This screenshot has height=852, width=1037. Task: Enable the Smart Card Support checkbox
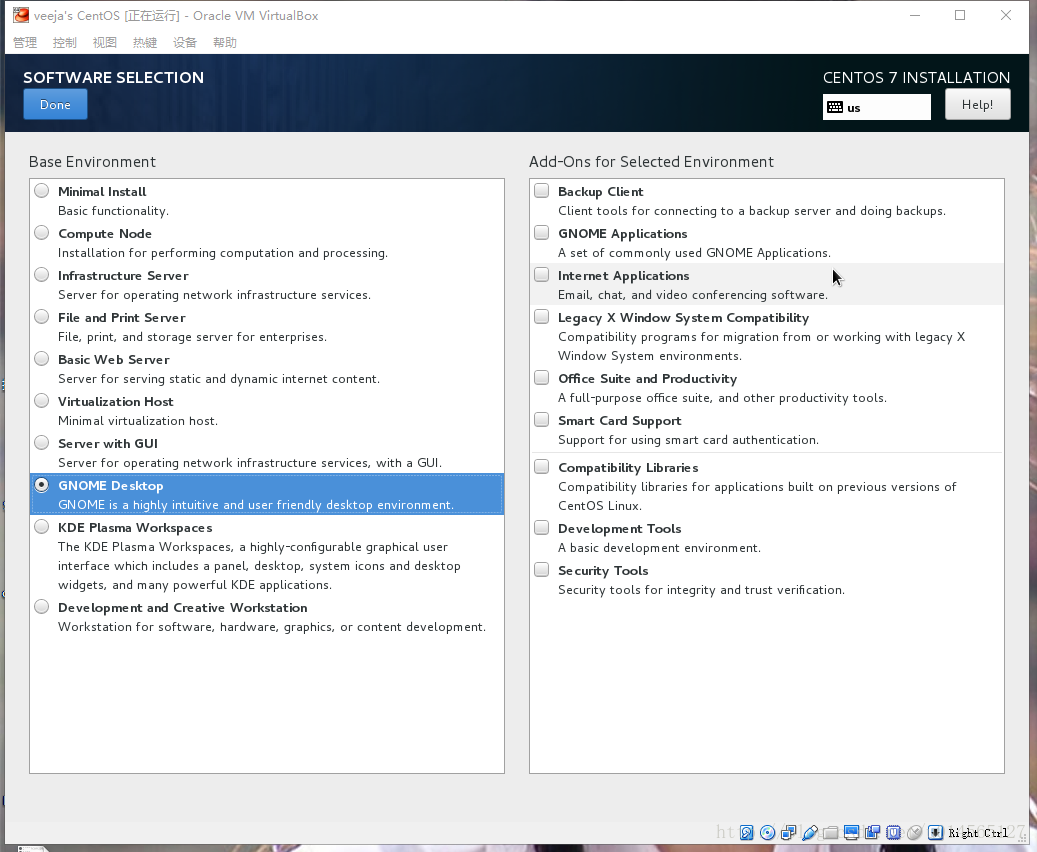[542, 420]
